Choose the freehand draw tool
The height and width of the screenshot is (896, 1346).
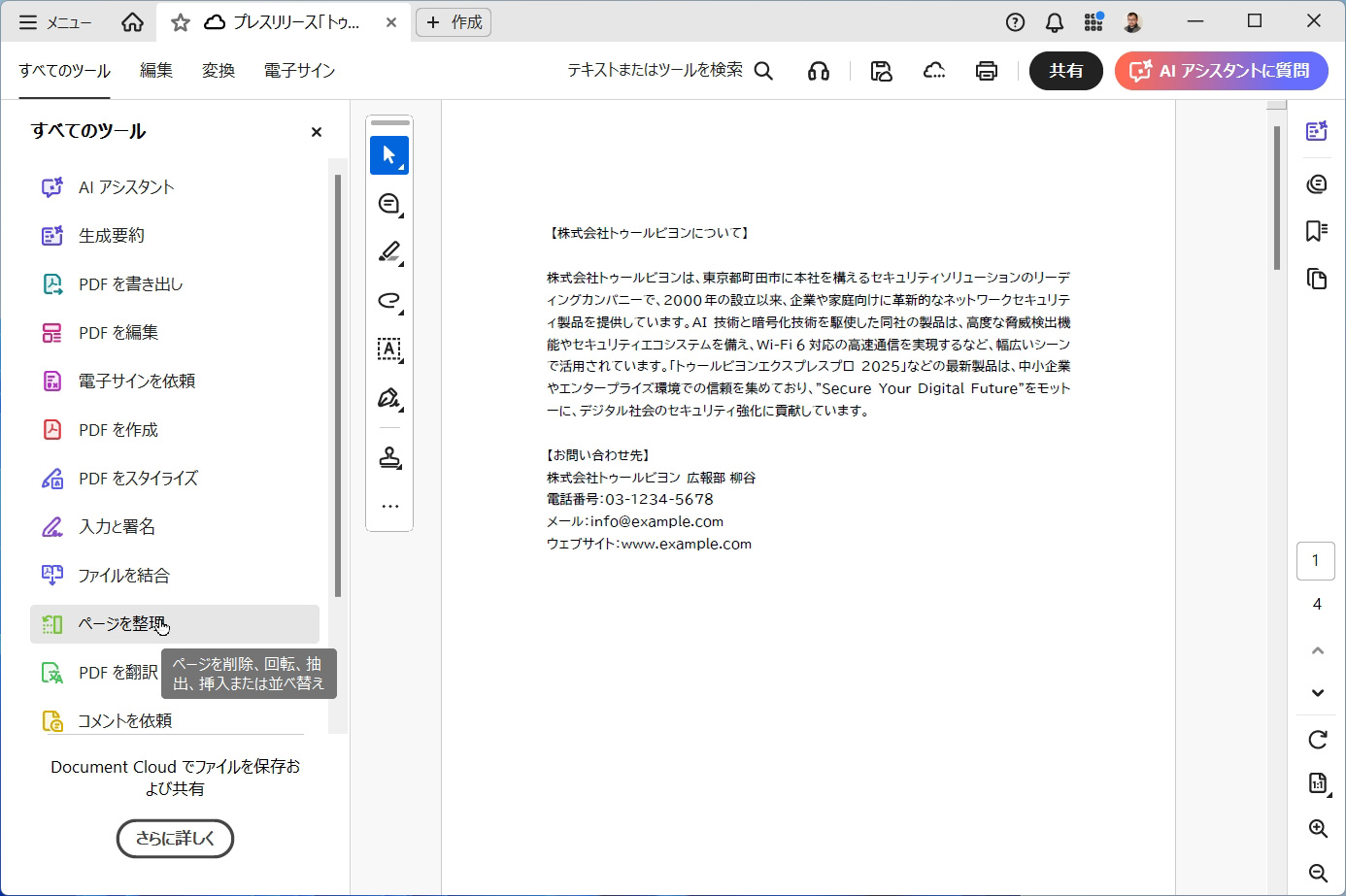pos(388,301)
